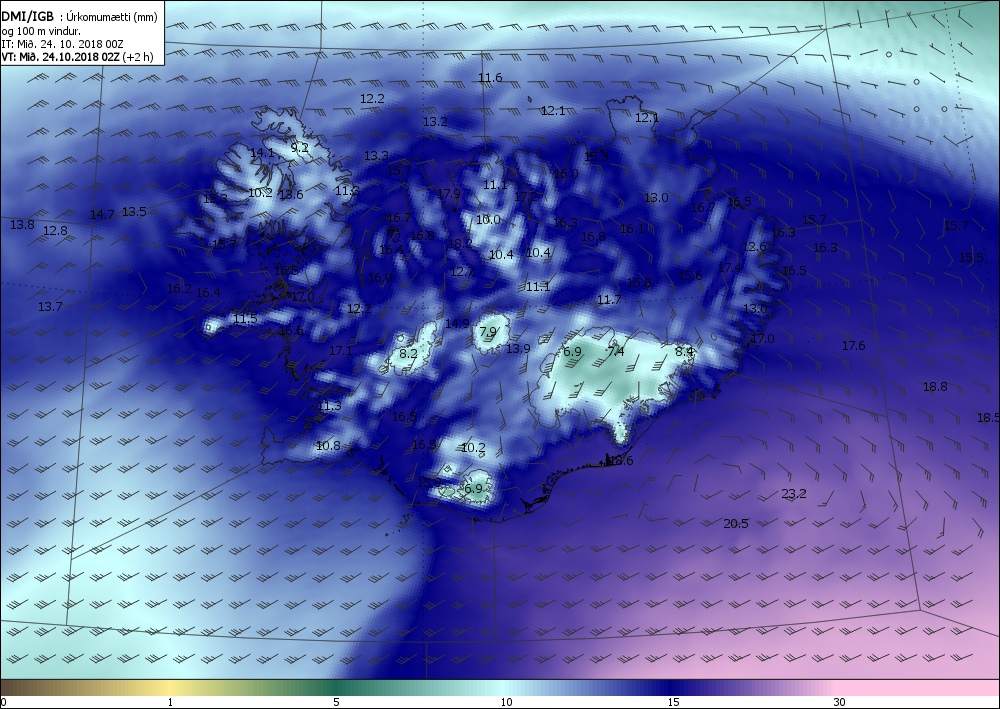Image resolution: width=1000 pixels, height=709 pixels.
Task: Click the 16.1 value on the map
Action: pyautogui.click(x=632, y=229)
